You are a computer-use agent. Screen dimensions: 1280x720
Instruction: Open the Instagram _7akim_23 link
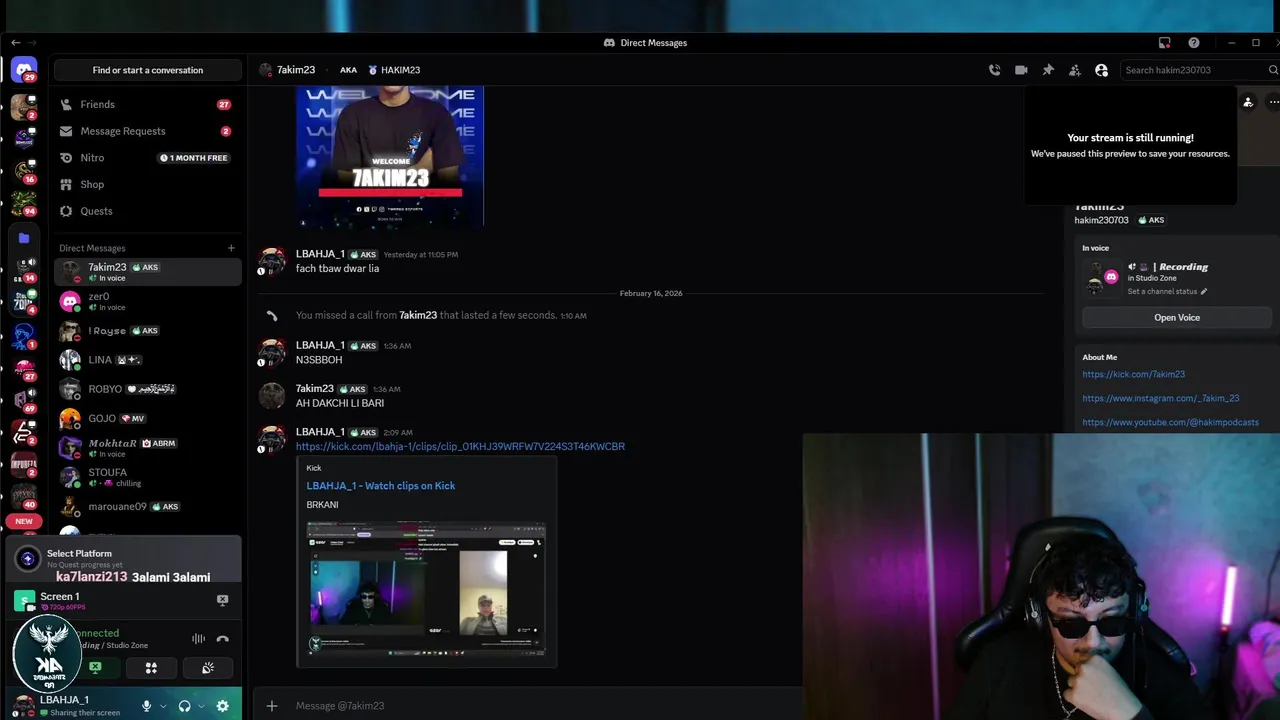[x=1160, y=398]
